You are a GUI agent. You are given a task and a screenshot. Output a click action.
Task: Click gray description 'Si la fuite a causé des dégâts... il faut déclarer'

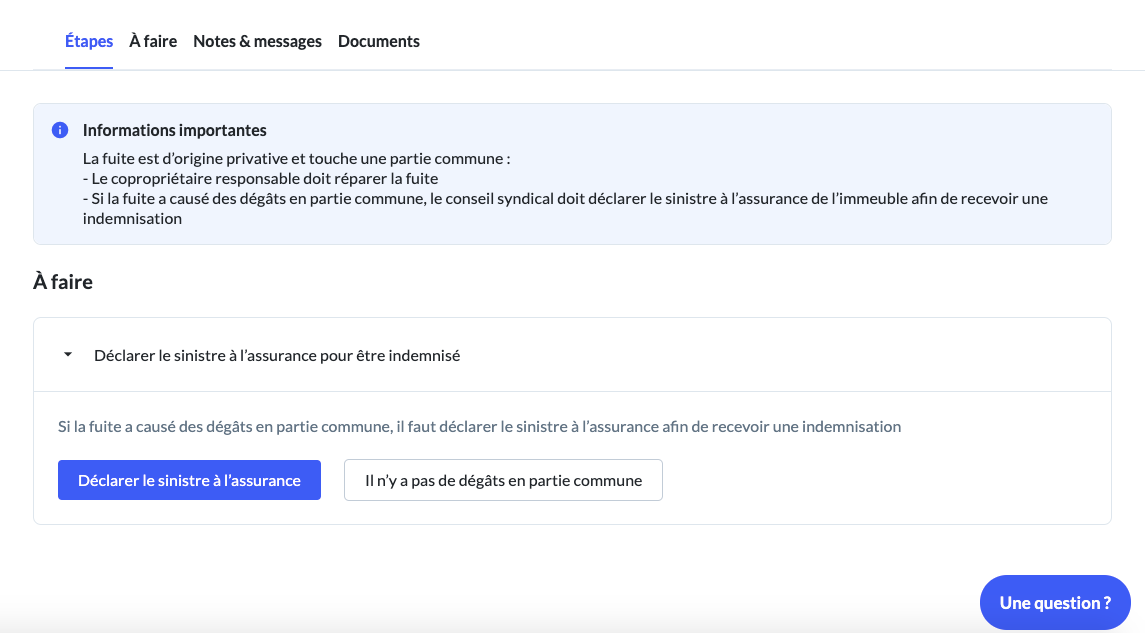[479, 426]
